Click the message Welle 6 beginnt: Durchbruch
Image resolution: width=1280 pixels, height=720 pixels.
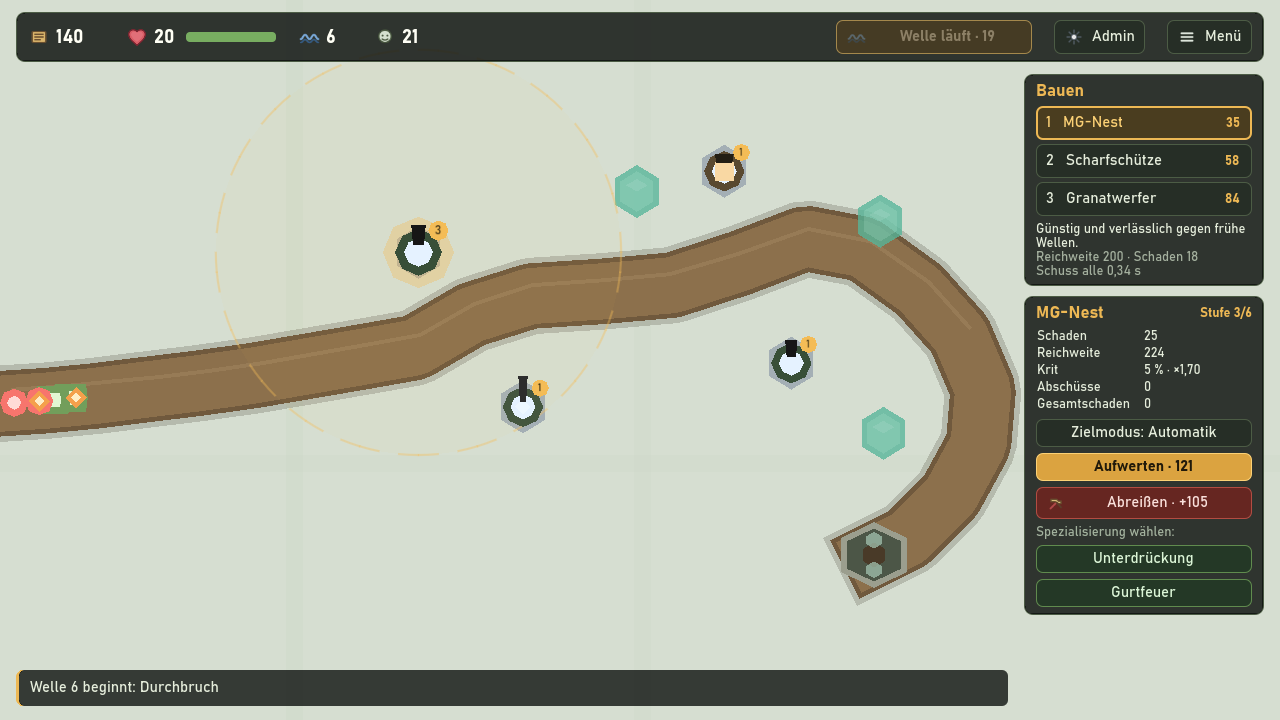124,687
